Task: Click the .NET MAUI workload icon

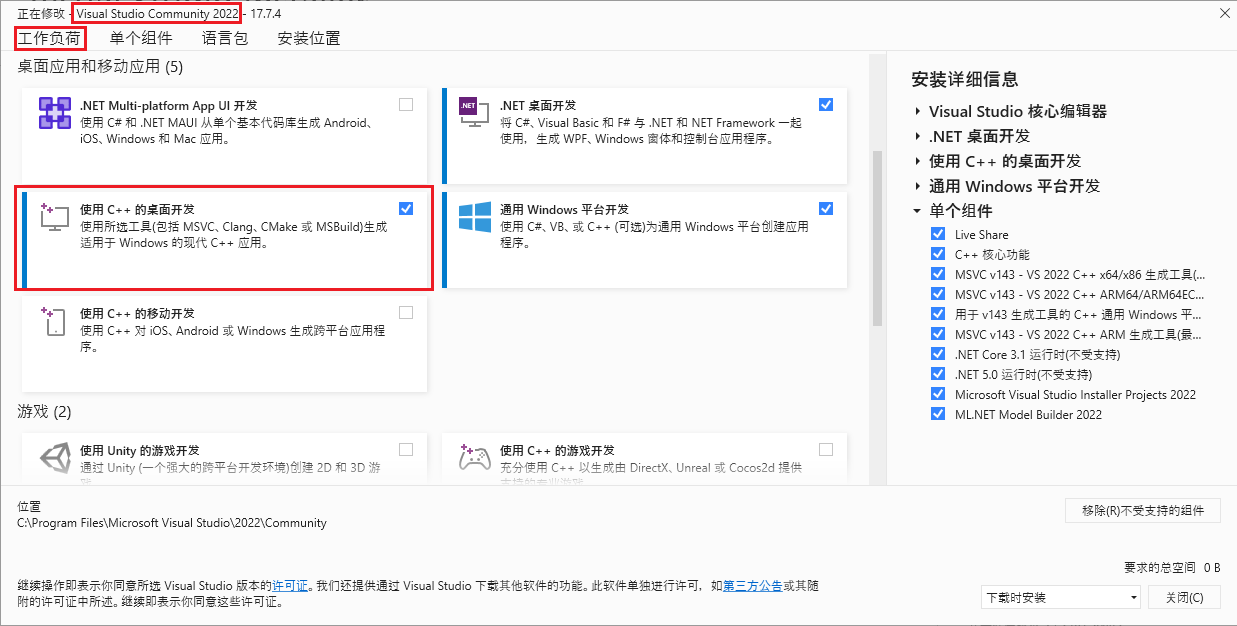Action: [x=54, y=113]
